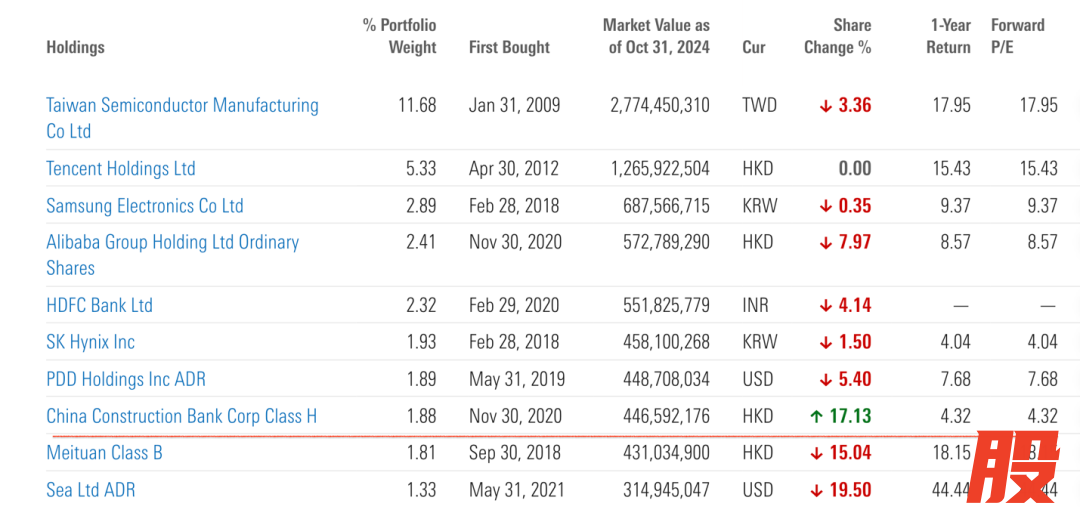Click the red down arrow beside 3.36
This screenshot has height=522, width=1080.
826,106
